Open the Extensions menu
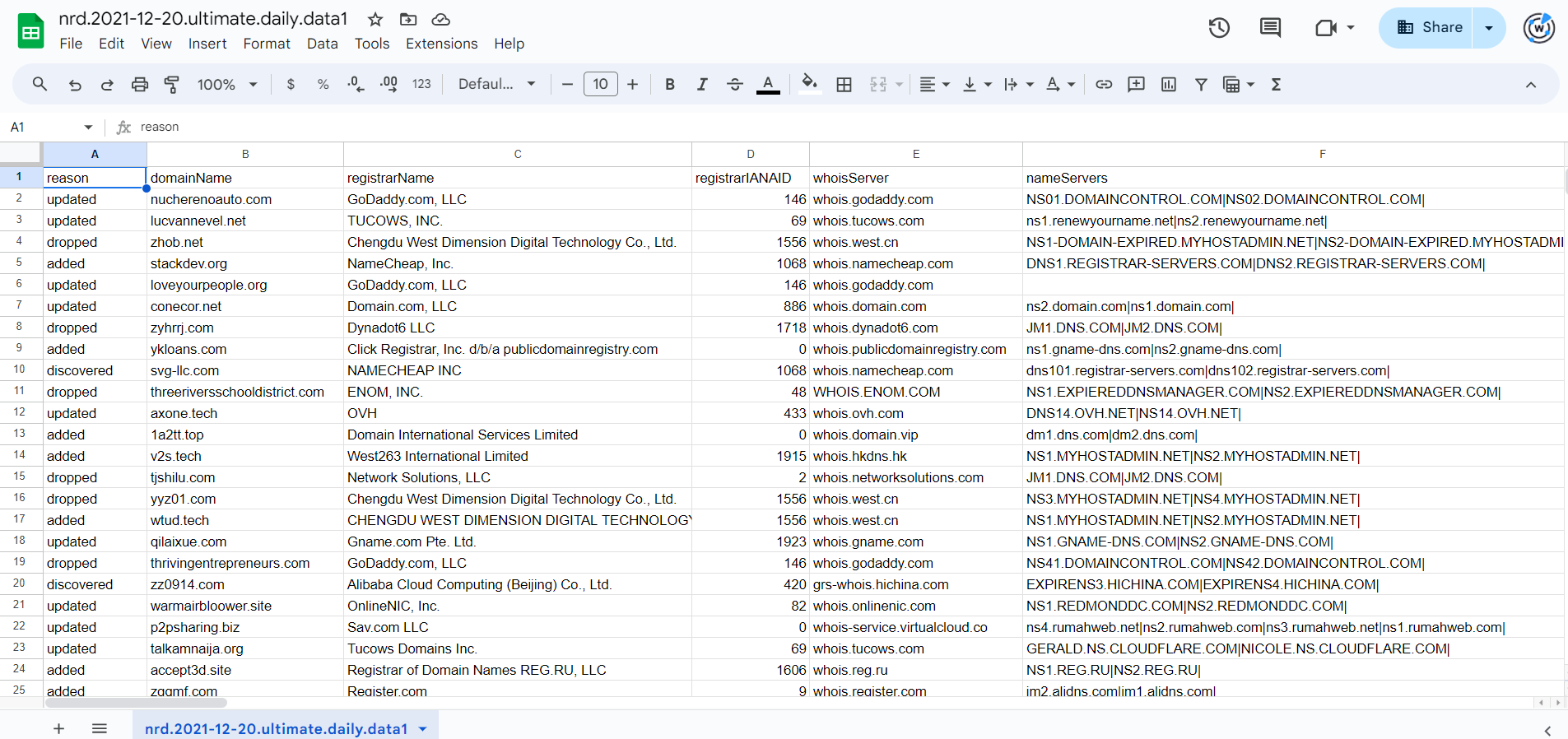 pyautogui.click(x=441, y=44)
